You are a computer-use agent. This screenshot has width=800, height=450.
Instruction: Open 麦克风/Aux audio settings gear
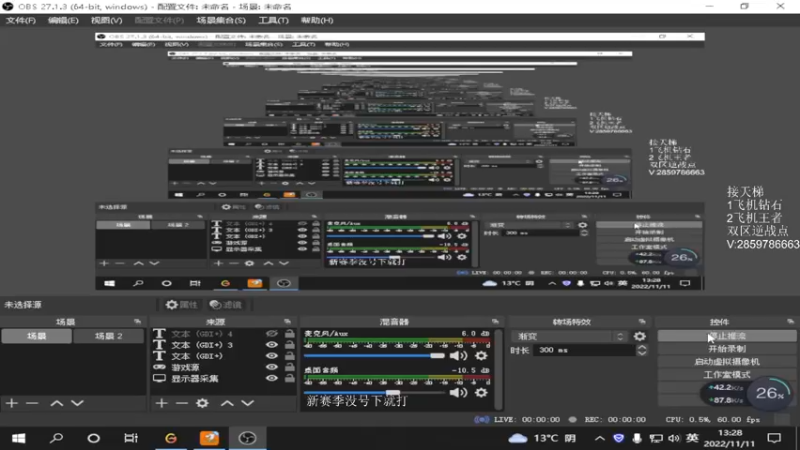tap(481, 356)
